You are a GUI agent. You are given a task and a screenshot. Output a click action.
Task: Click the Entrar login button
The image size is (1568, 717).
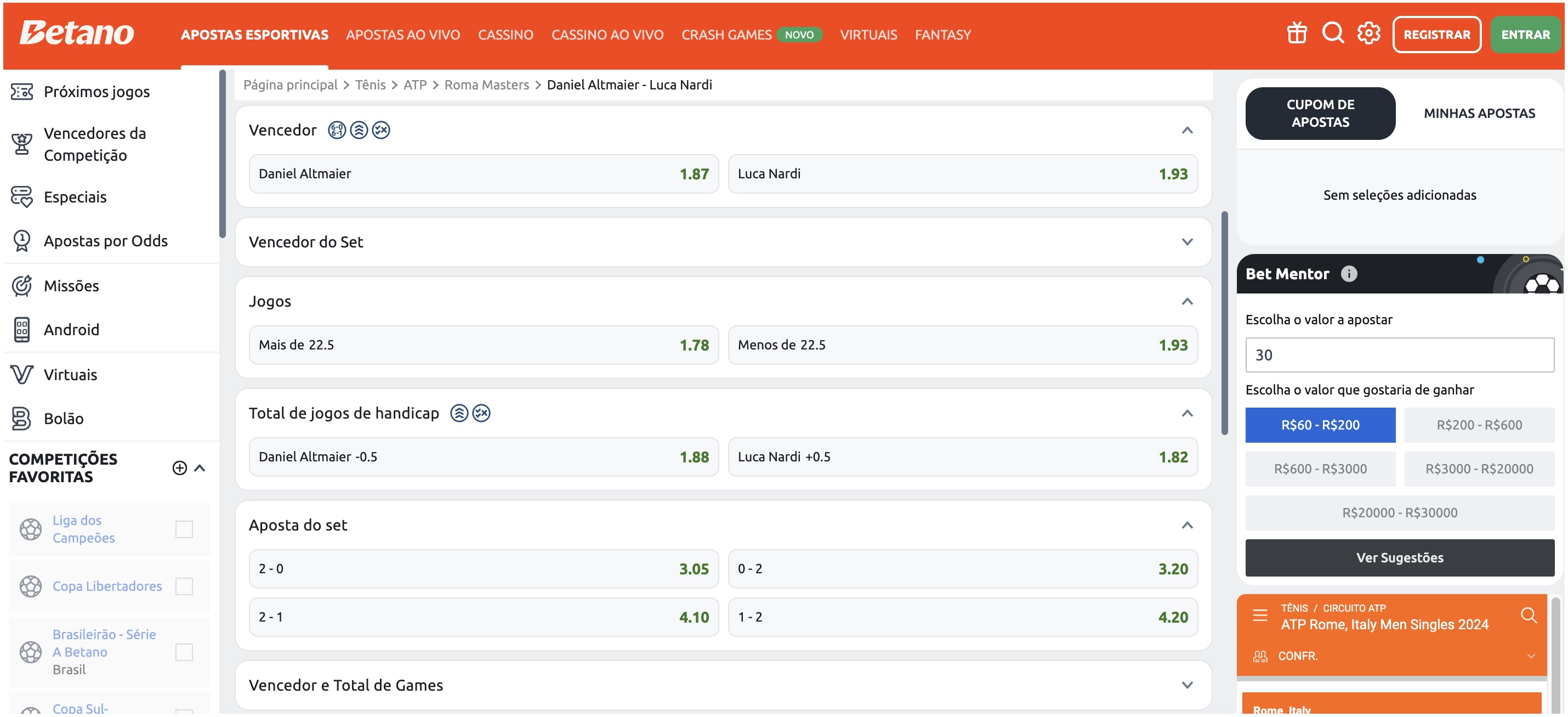coord(1525,35)
